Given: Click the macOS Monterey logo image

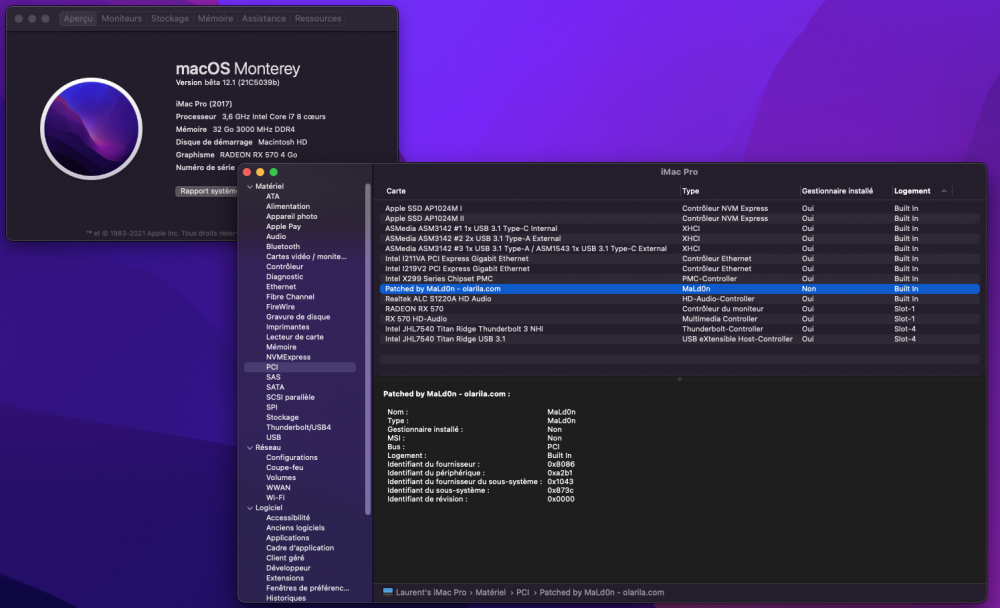Looking at the screenshot, I should [91, 129].
